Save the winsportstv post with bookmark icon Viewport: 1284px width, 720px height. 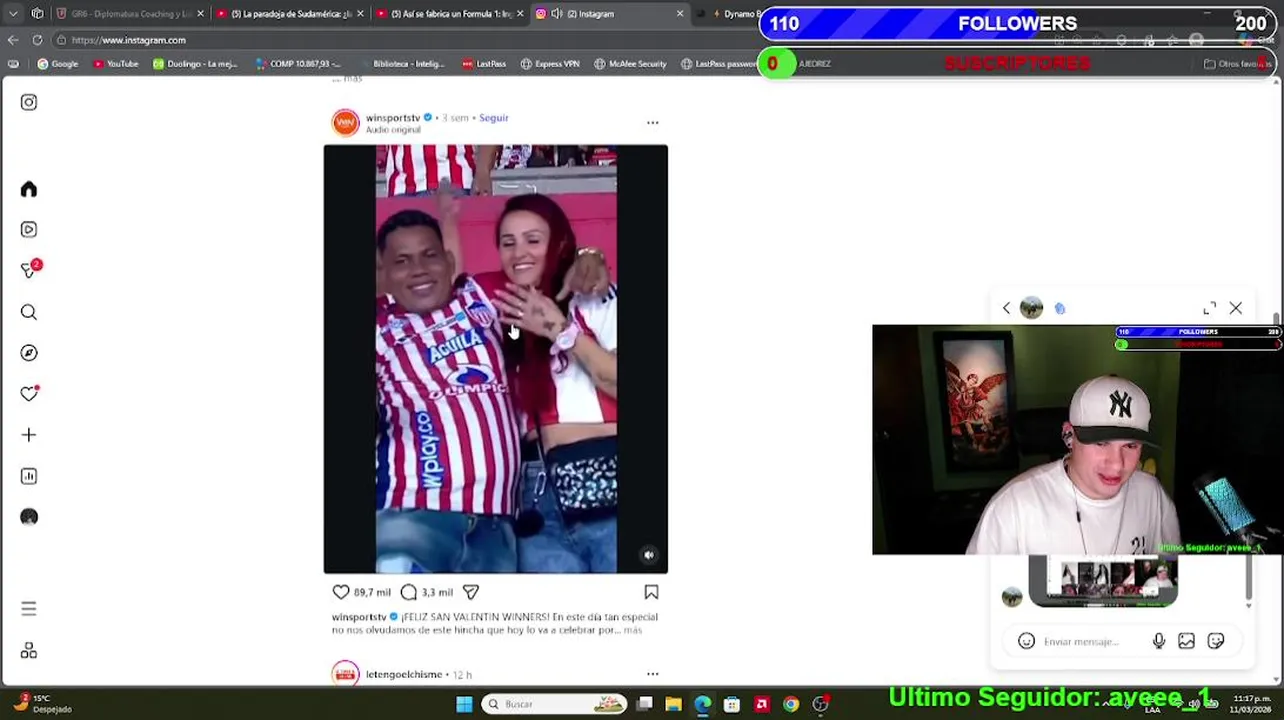(x=651, y=592)
